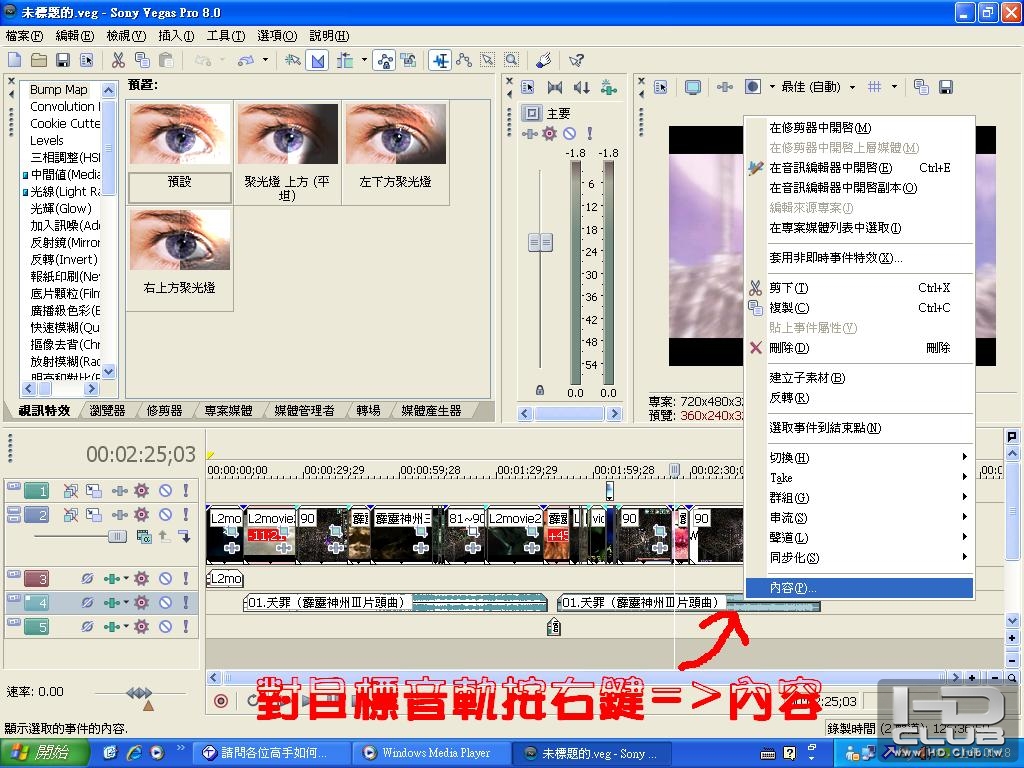The image size is (1024, 768).
Task: Click compositing mode icon on track 2
Action: click(x=144, y=536)
